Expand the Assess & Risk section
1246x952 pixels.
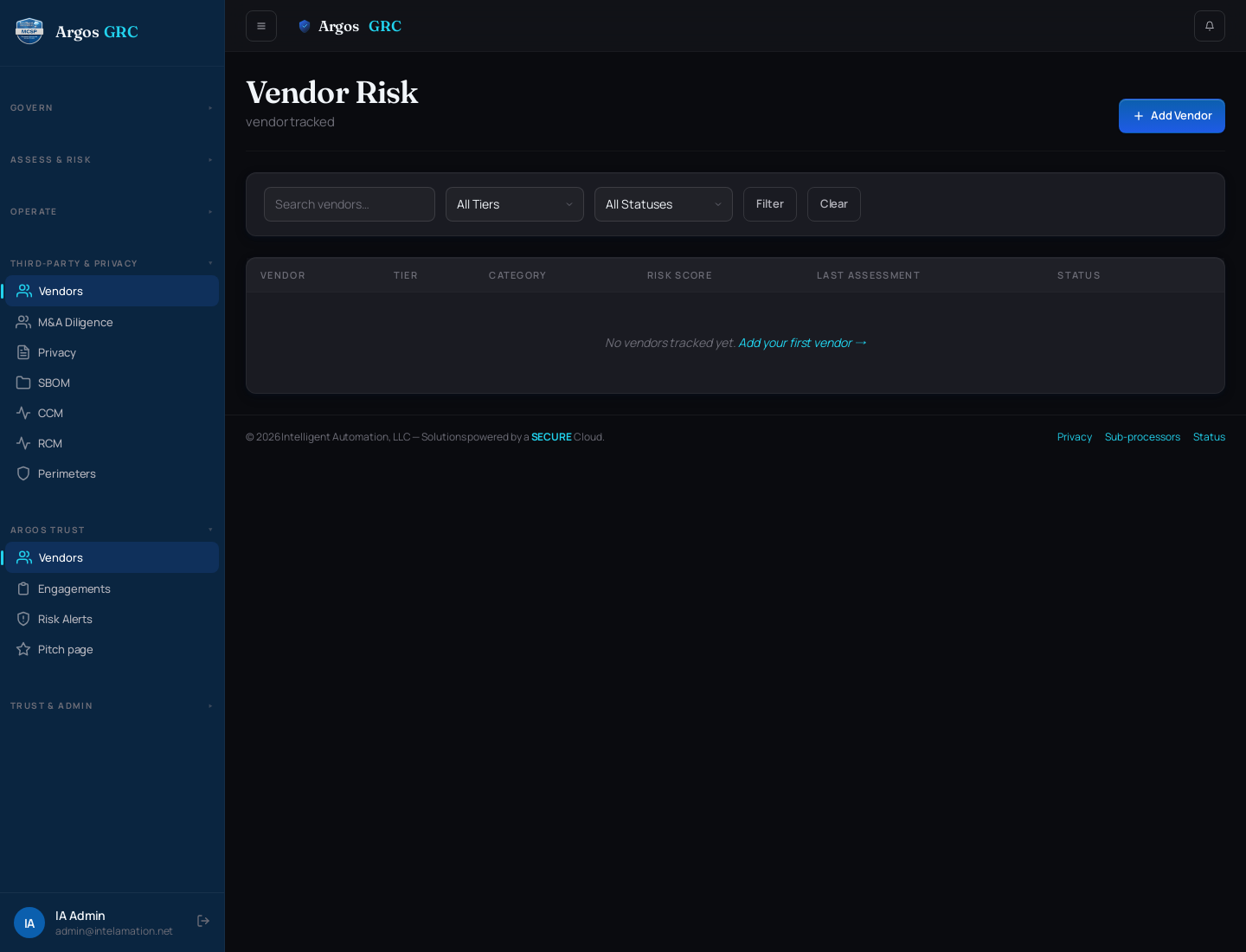point(112,160)
